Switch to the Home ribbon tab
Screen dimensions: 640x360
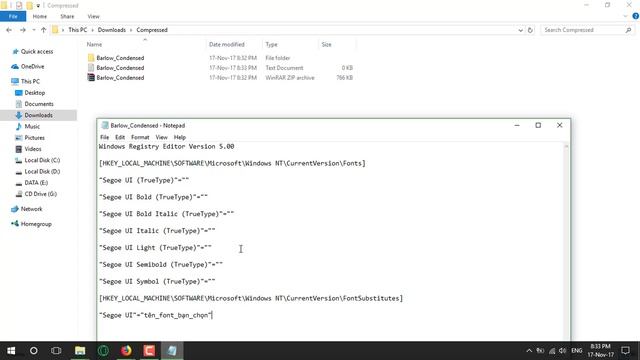pyautogui.click(x=40, y=16)
